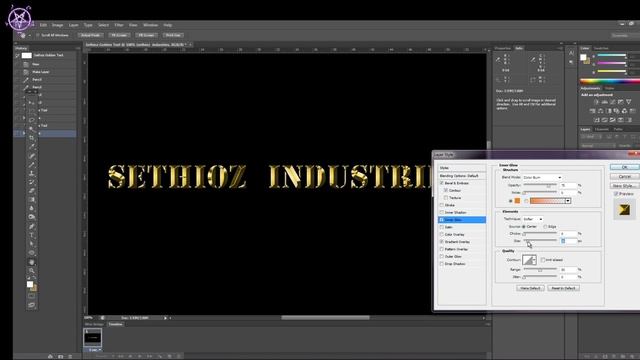
Task: Toggle the Preview checkbox
Action: (x=616, y=194)
